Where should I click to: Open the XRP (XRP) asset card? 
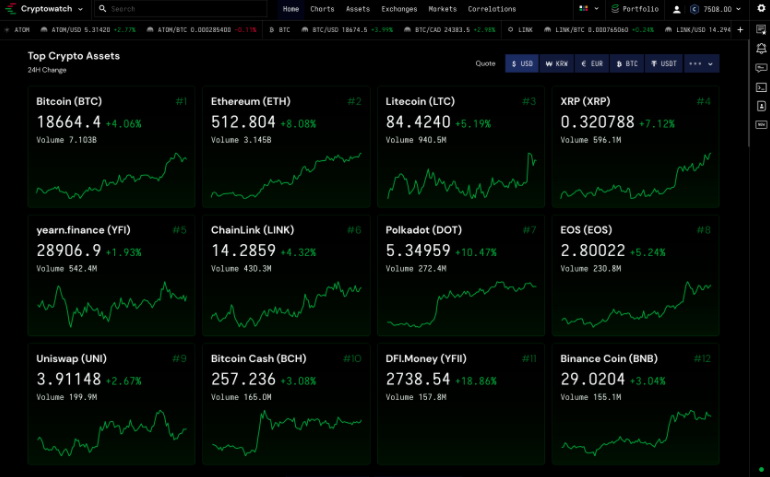tap(635, 146)
